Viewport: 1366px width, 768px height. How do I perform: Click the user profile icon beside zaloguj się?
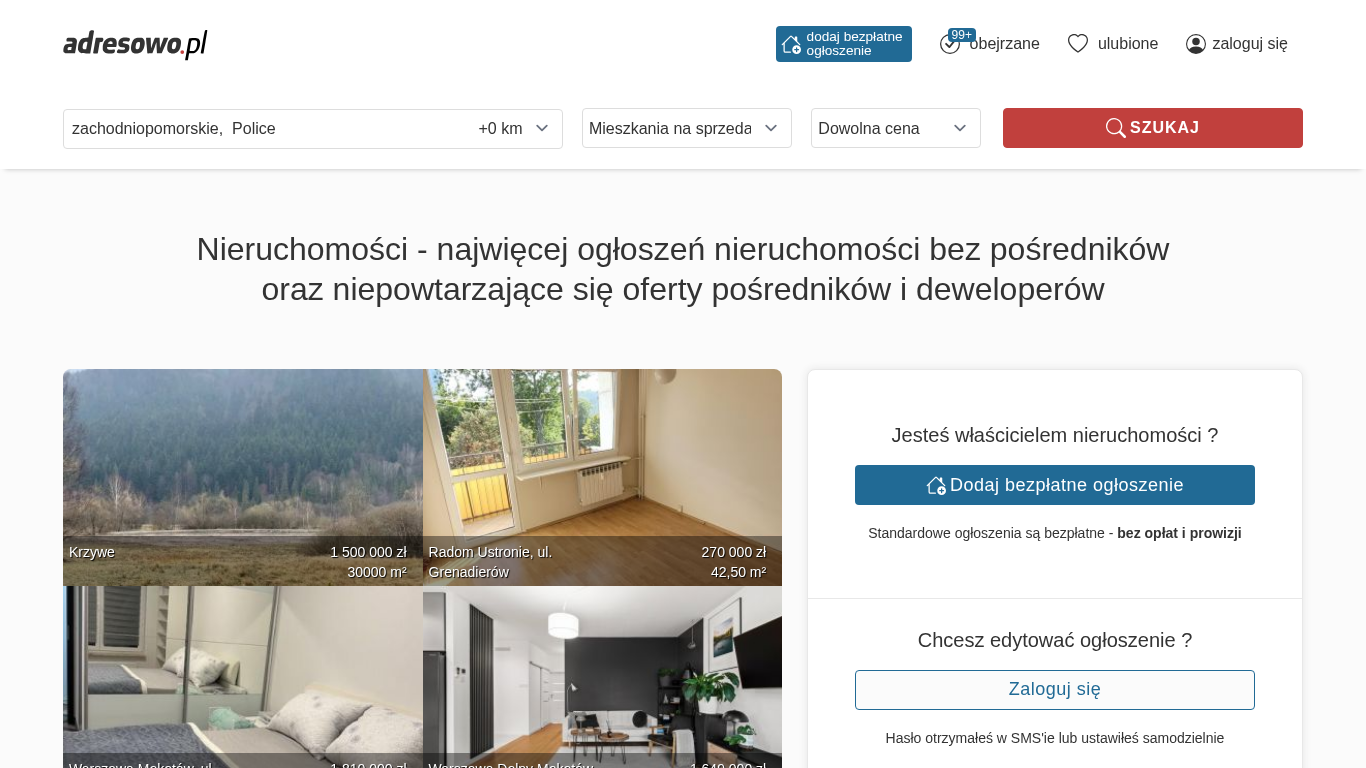1196,44
